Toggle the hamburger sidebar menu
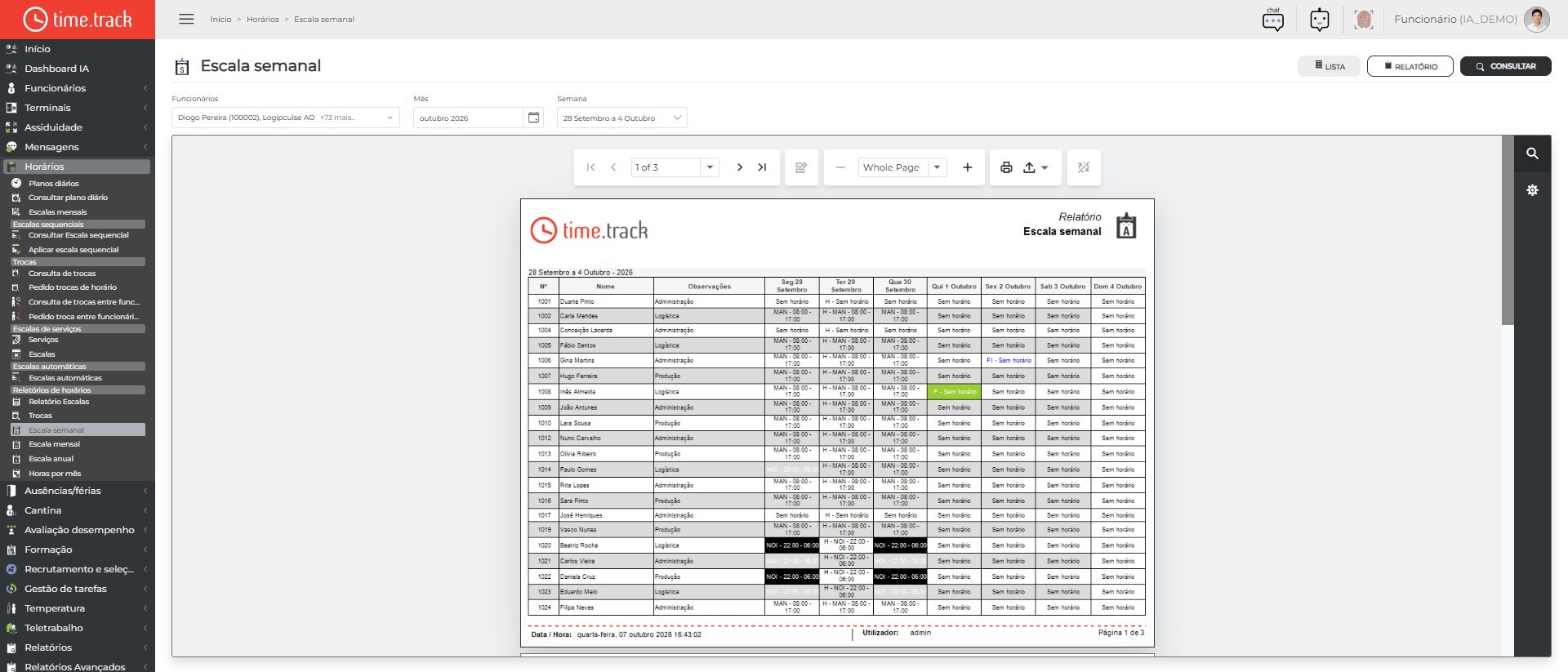This screenshot has height=672, width=1568. [x=186, y=19]
